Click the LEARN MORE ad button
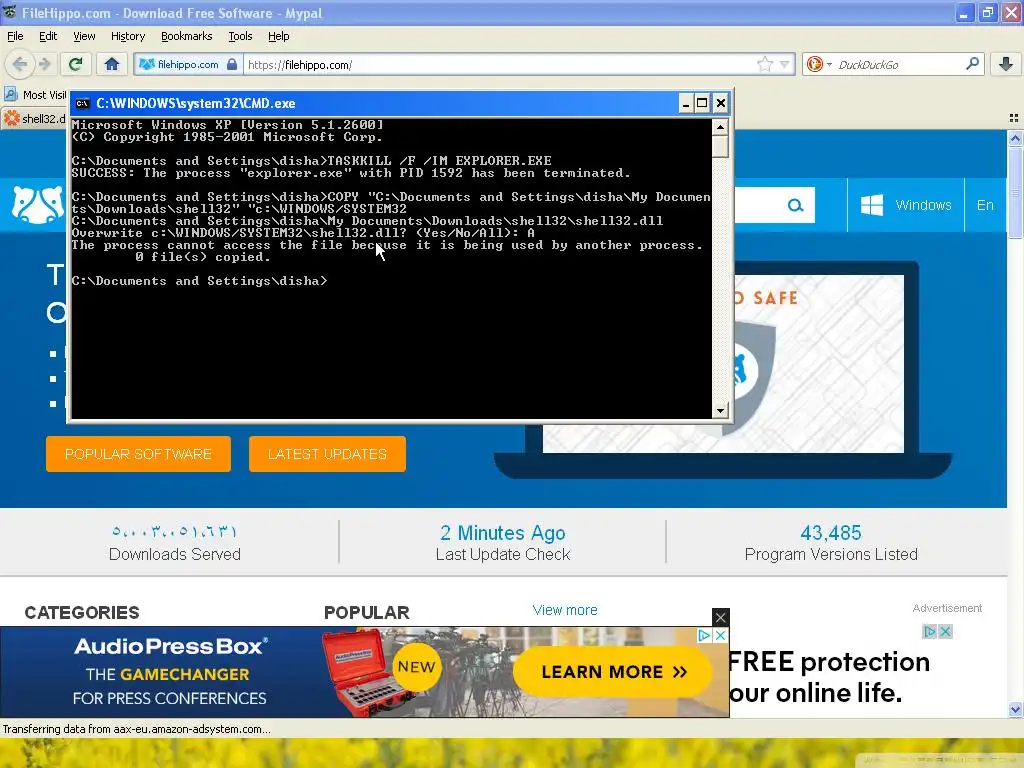 pyautogui.click(x=613, y=672)
